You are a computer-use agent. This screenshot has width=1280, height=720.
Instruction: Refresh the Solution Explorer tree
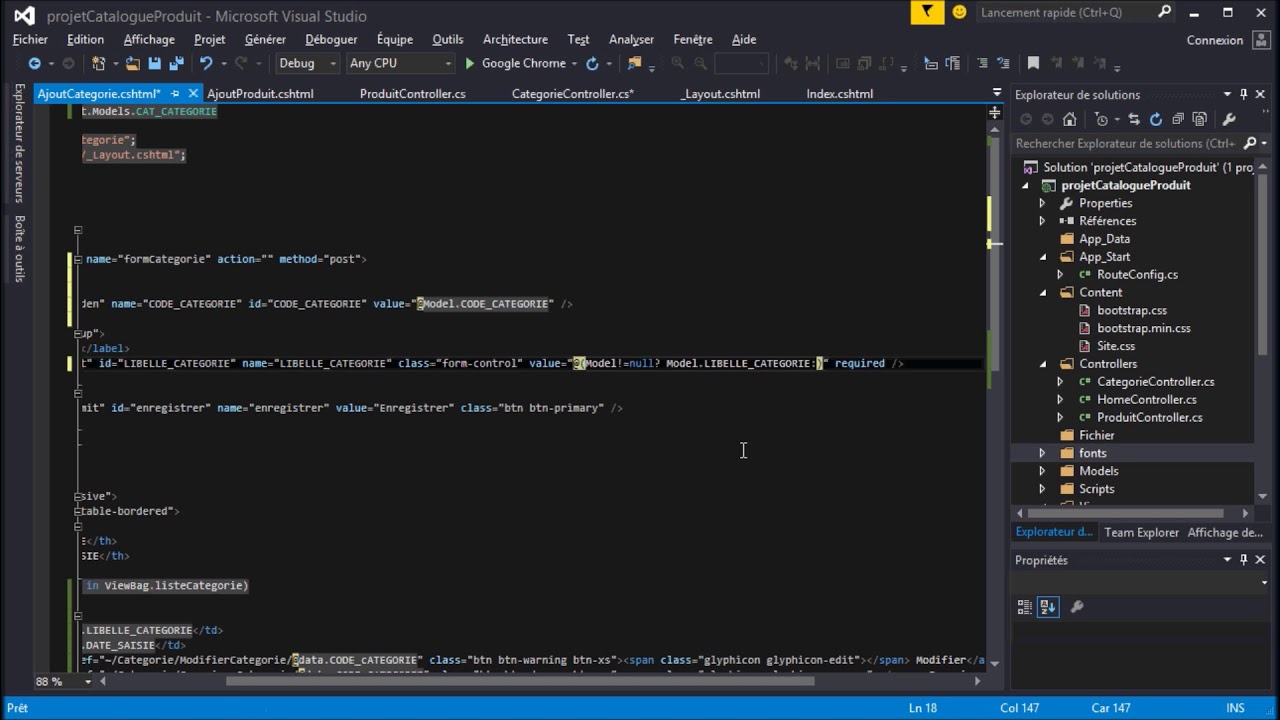pos(1156,119)
